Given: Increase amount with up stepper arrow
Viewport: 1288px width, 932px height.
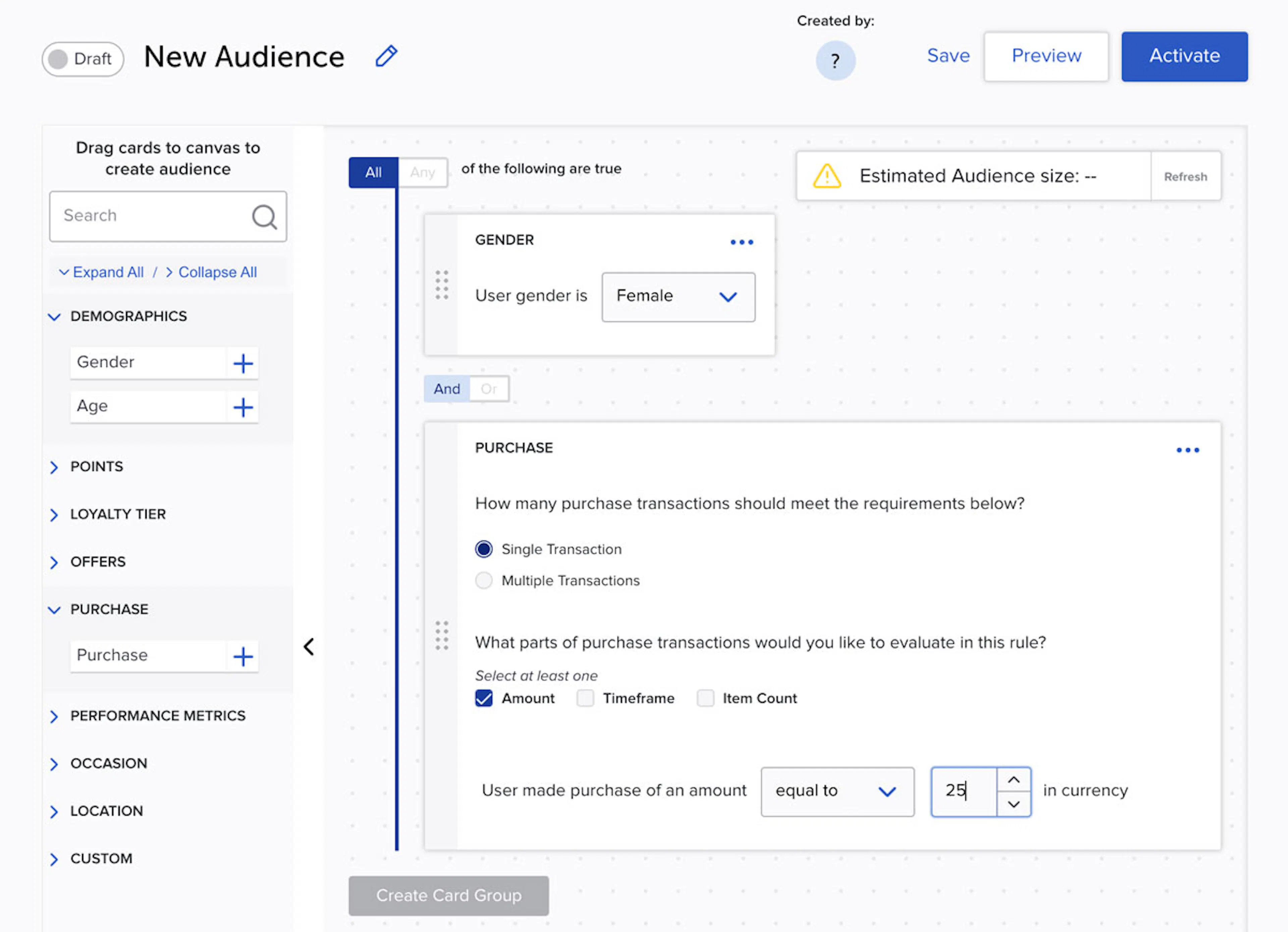Looking at the screenshot, I should pos(1014,780).
